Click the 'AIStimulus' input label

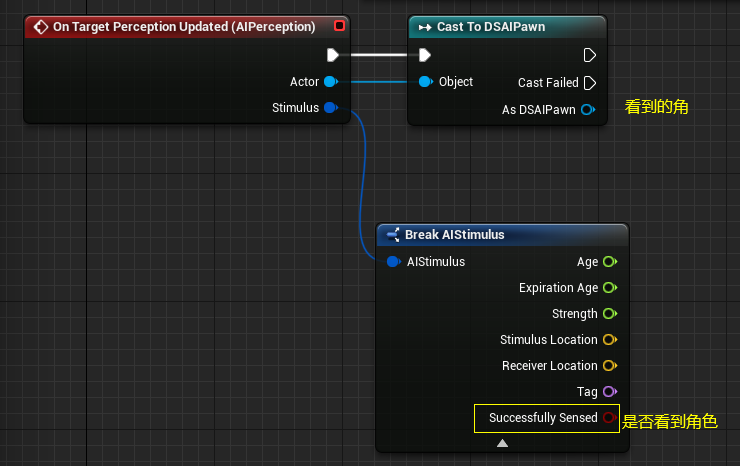pos(436,262)
